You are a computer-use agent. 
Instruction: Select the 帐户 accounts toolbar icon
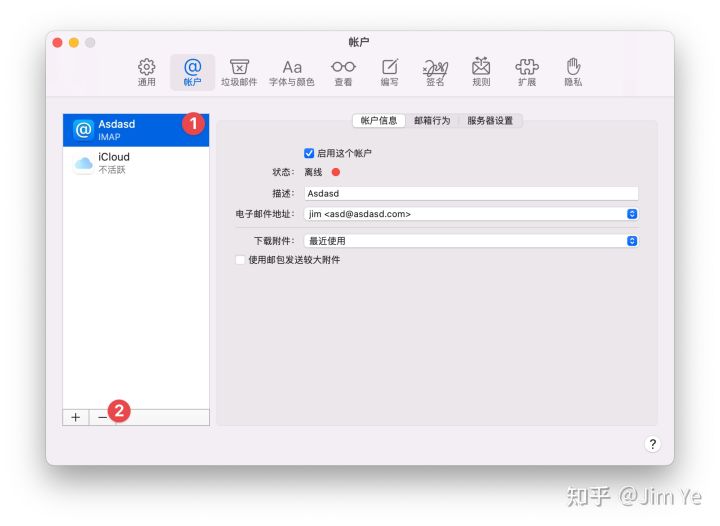[x=192, y=73]
